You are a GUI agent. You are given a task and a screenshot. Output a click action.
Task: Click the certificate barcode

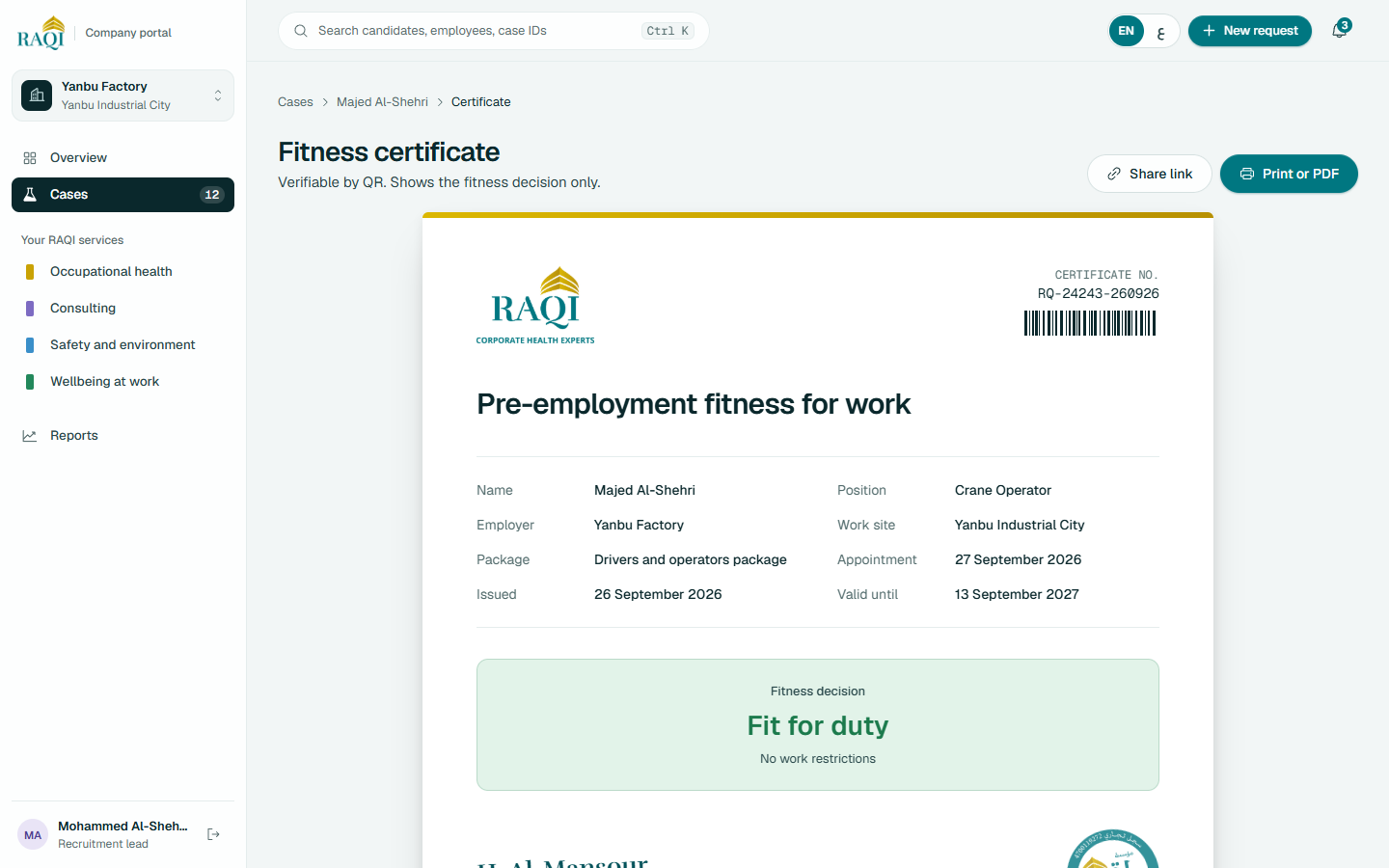coord(1090,323)
